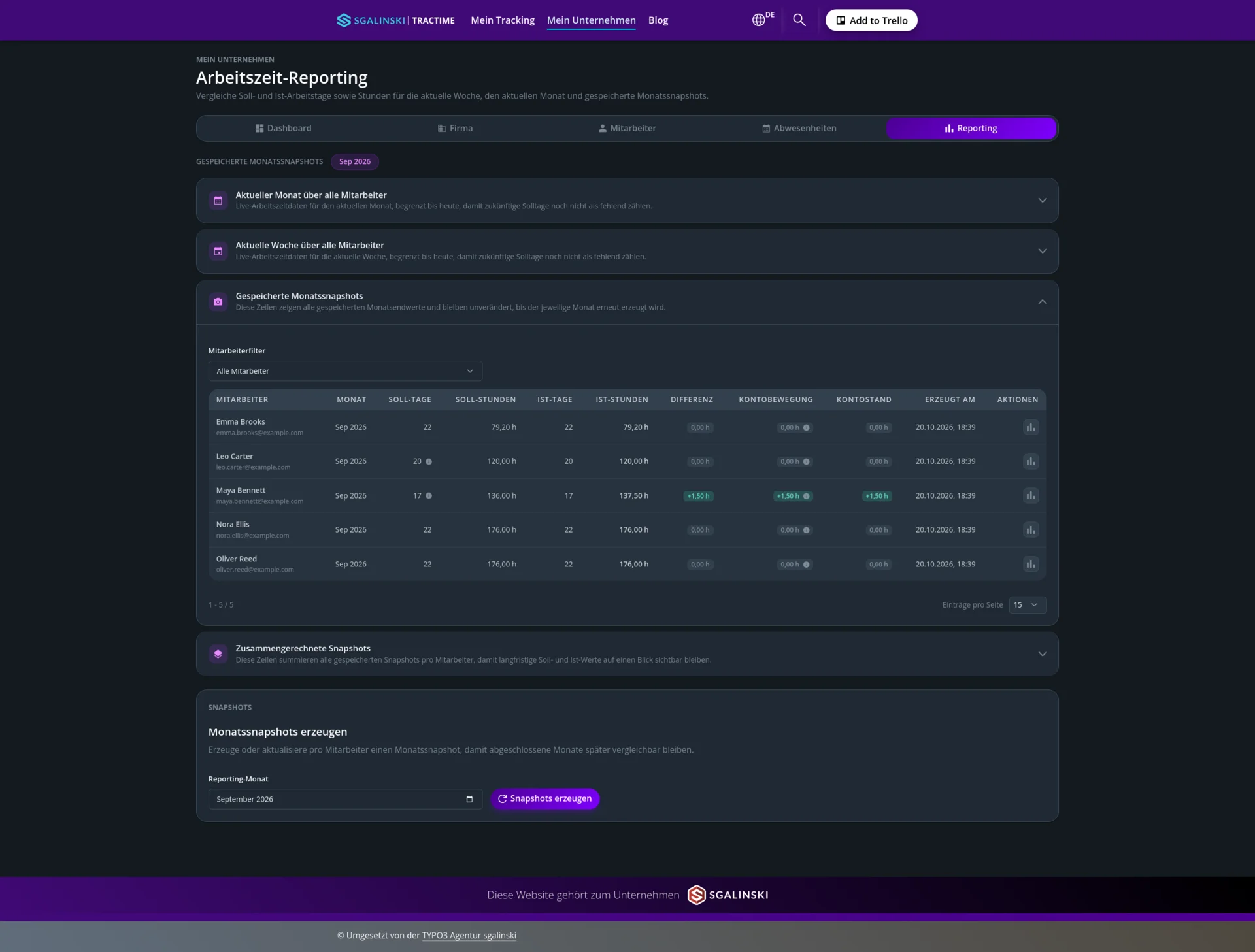Viewport: 1255px width, 952px height.
Task: Click maya.bennett@example.com email text
Action: point(259,501)
